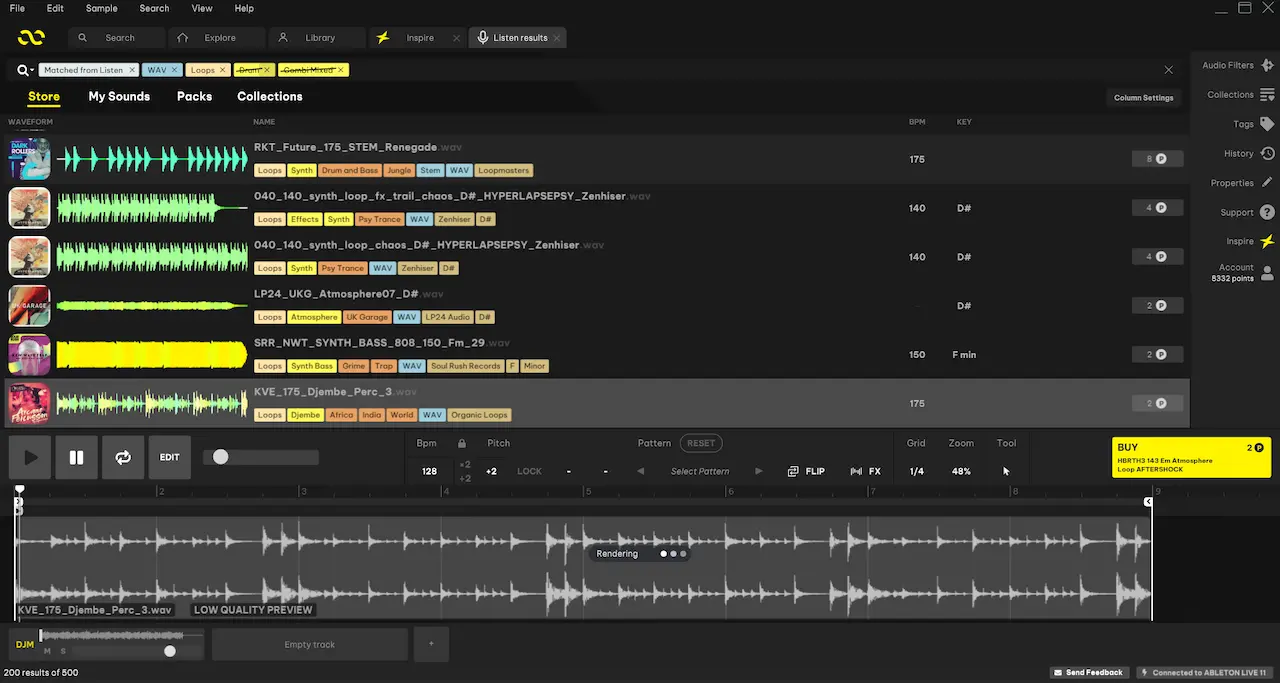Open the Select Pattern dropdown
The height and width of the screenshot is (683, 1280).
pos(700,471)
